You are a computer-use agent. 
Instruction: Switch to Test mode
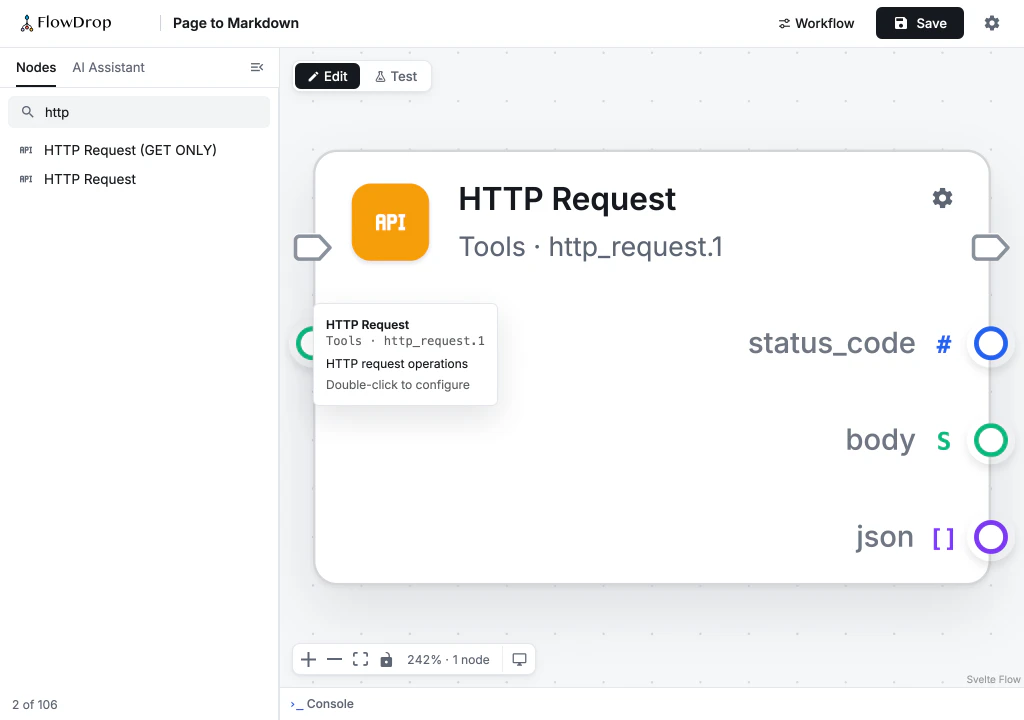(396, 76)
